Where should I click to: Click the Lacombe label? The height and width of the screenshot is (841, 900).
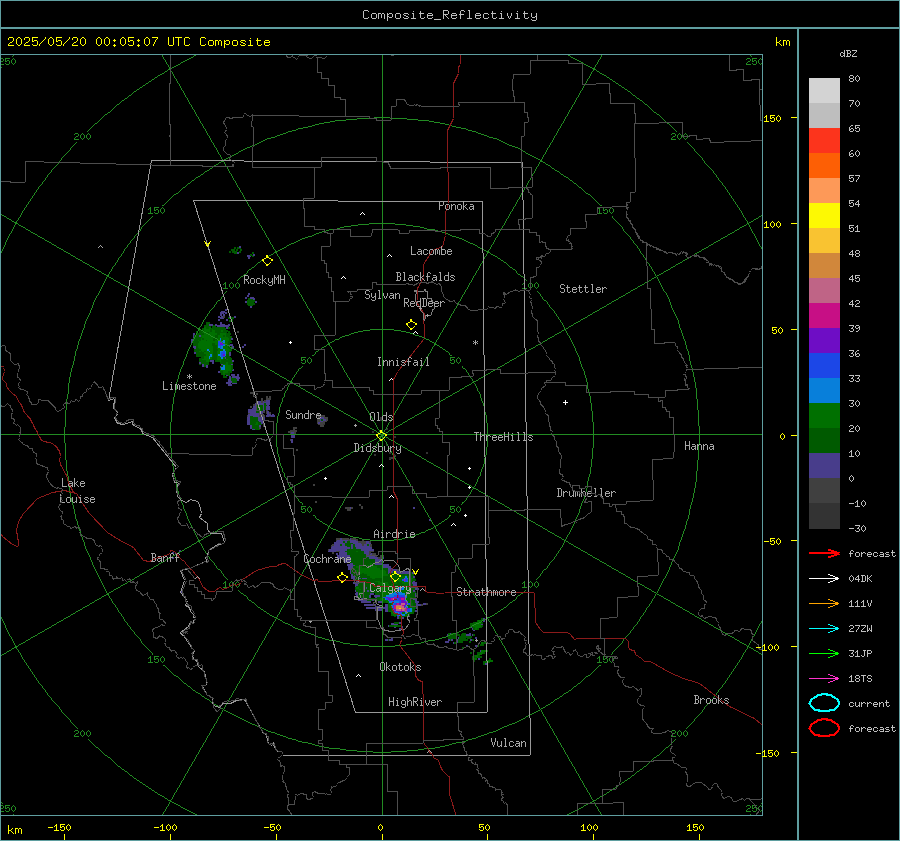click(431, 251)
